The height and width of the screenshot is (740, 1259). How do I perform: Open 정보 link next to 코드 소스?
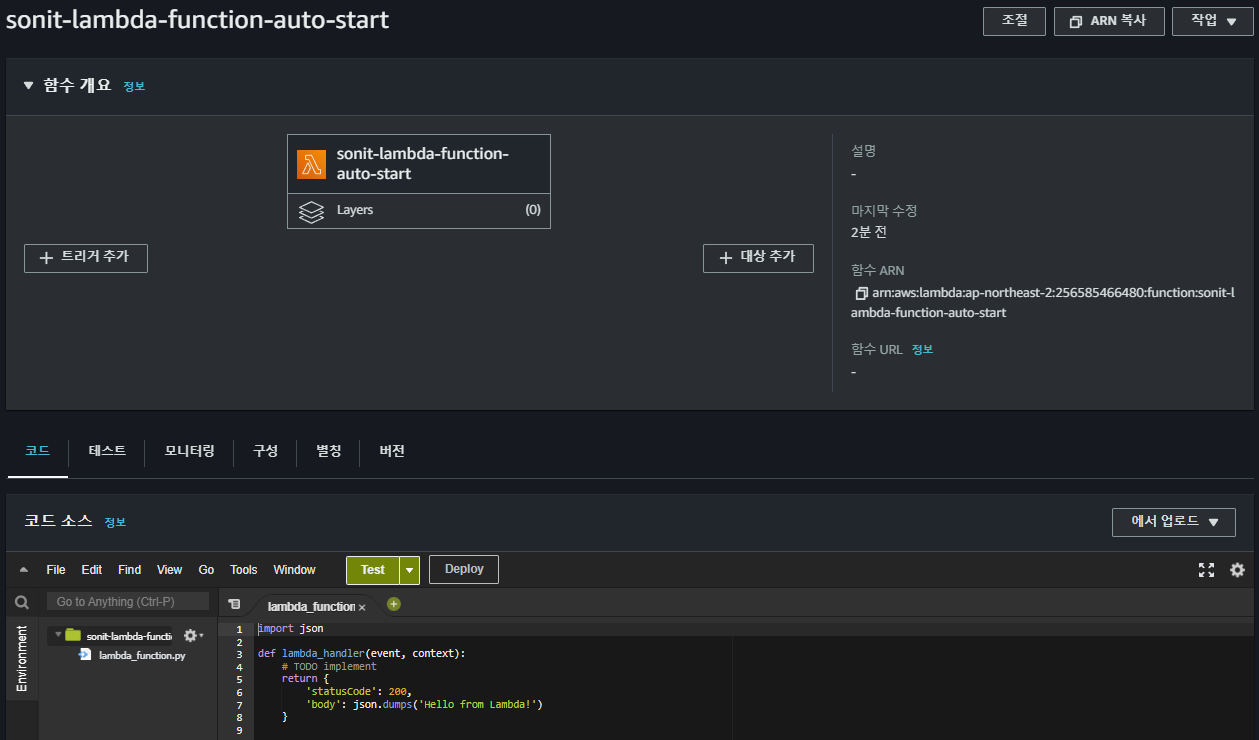115,522
